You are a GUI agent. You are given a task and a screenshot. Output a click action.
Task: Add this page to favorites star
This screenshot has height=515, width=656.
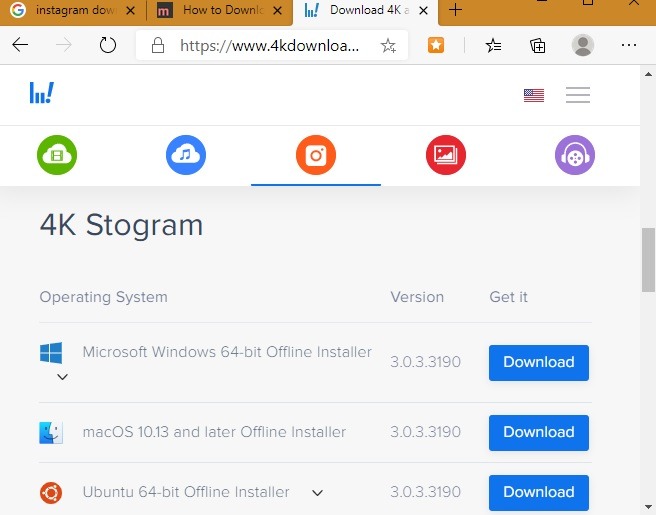pyautogui.click(x=388, y=45)
